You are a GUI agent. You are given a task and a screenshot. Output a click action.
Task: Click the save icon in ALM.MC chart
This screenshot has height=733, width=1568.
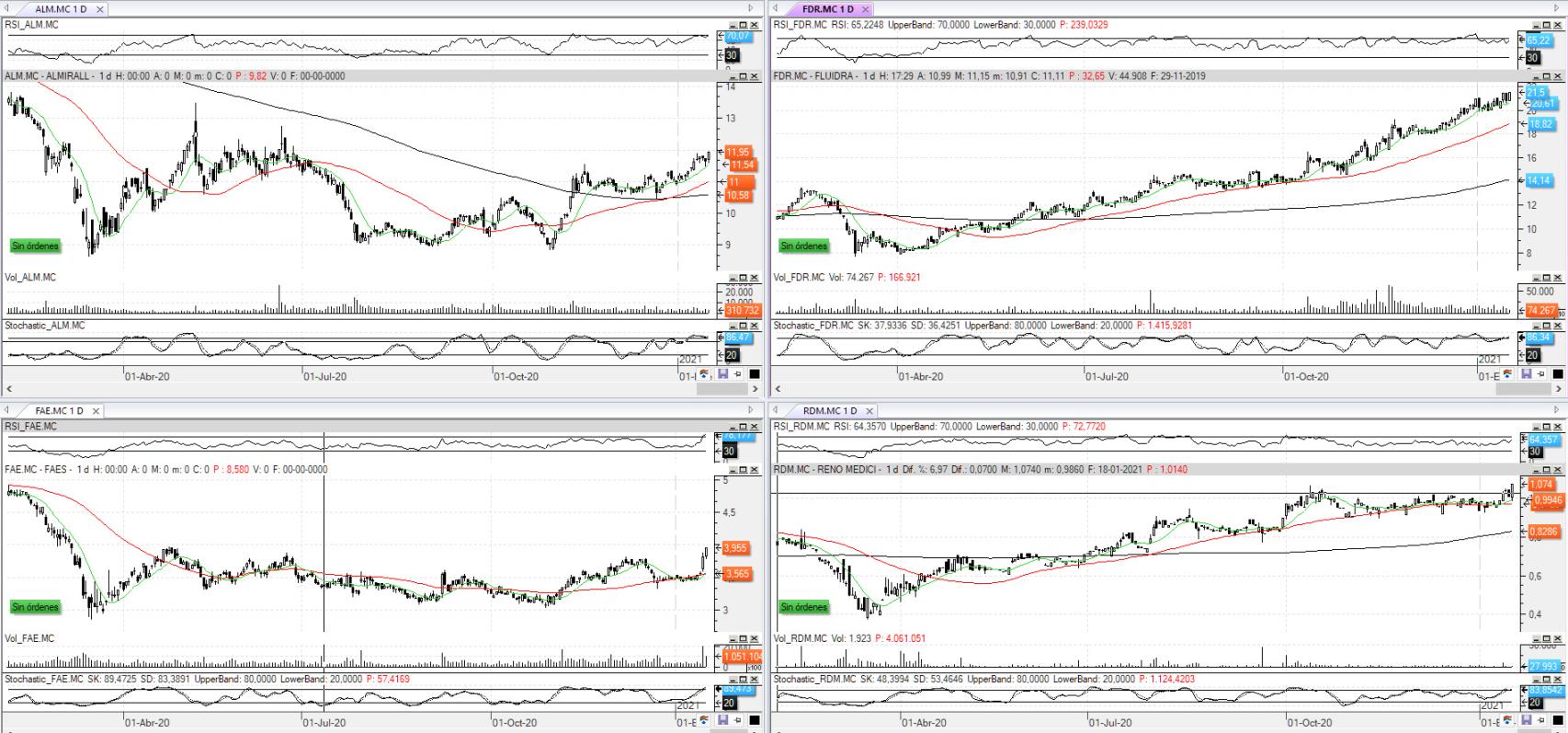(723, 374)
